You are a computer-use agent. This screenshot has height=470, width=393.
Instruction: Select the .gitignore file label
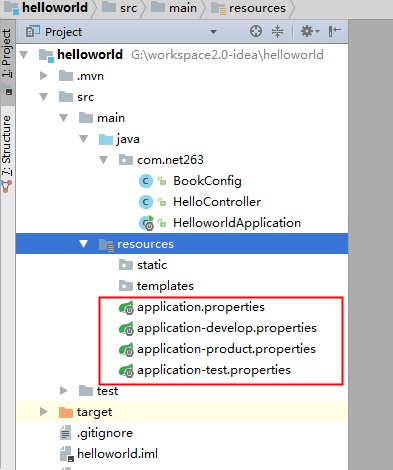(x=105, y=433)
